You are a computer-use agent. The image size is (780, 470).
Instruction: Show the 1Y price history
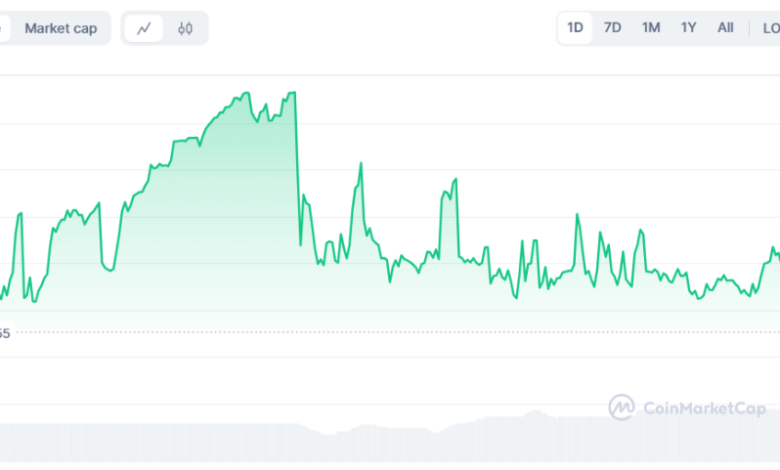(x=688, y=28)
